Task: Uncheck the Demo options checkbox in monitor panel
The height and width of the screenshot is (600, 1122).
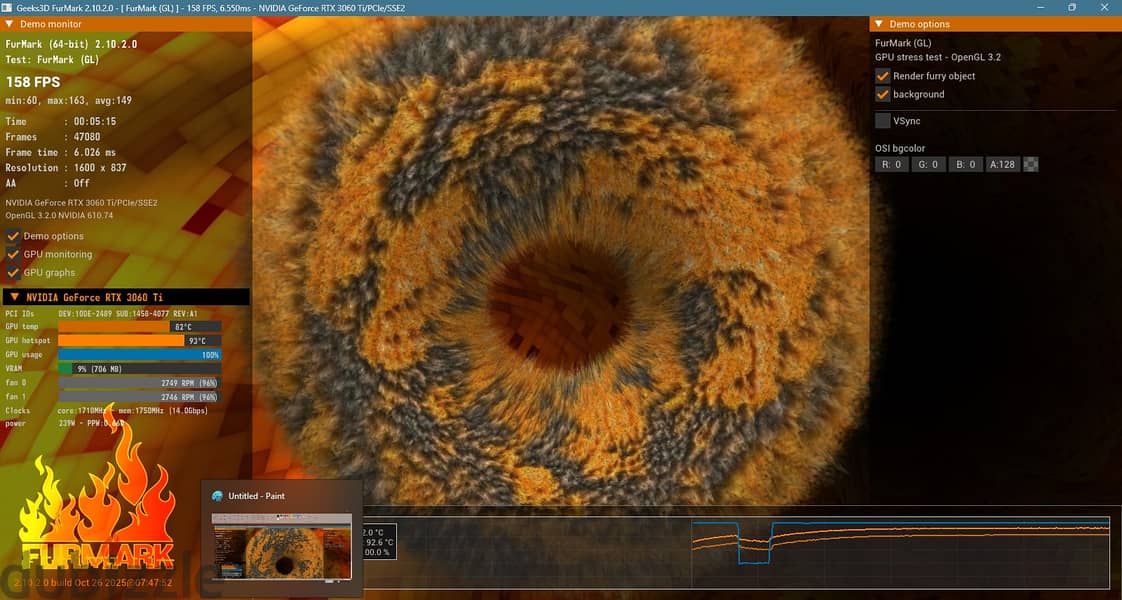Action: (13, 236)
